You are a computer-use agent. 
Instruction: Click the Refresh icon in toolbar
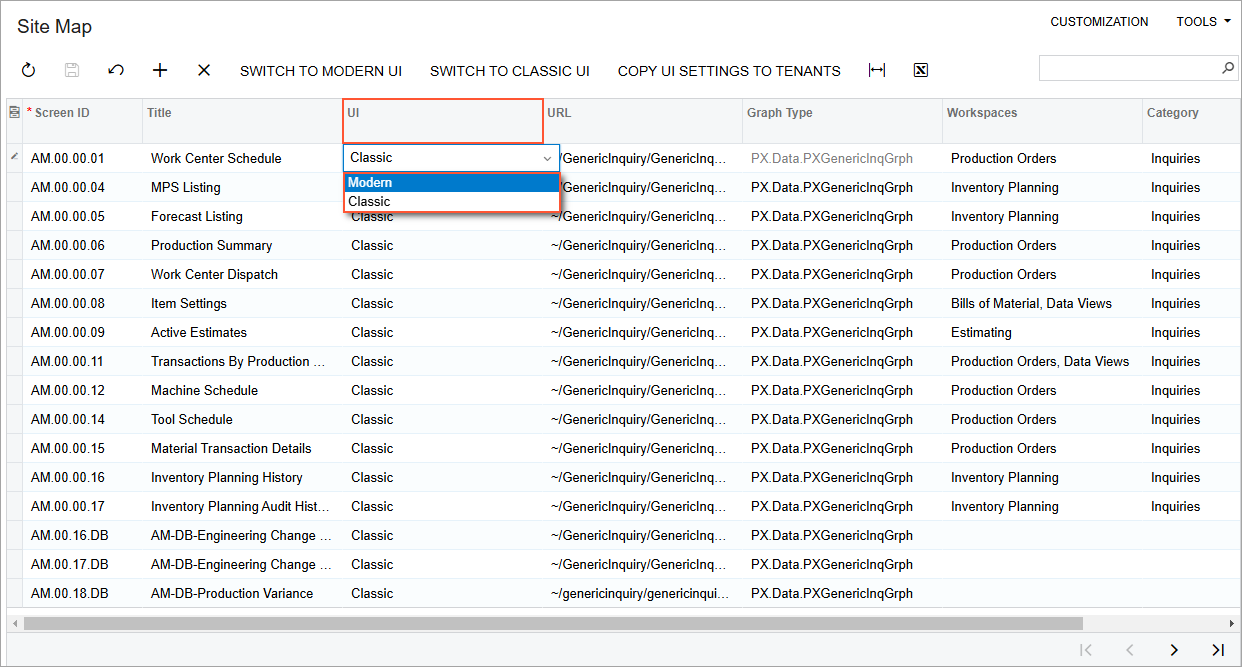[28, 70]
